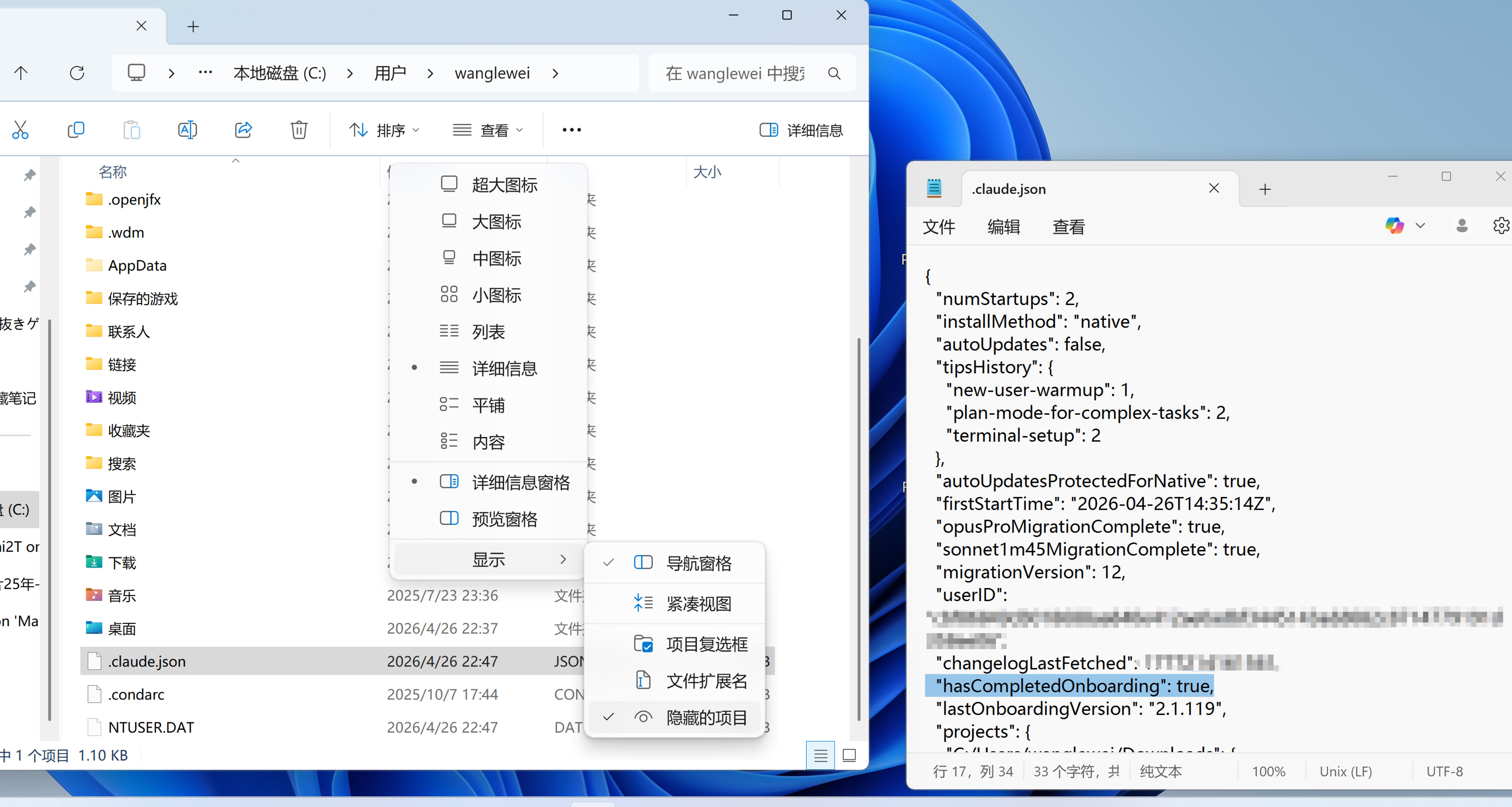This screenshot has width=1512, height=807.
Task: Open Notepad 编辑 menu
Action: click(x=1004, y=227)
